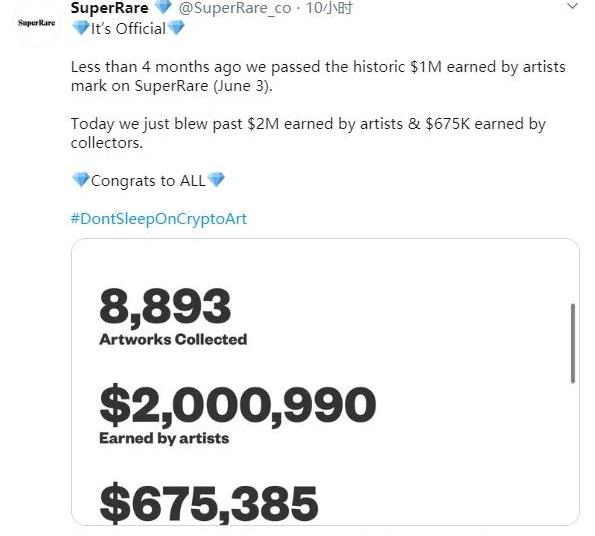
Task: Click the 10小时 timestamp link
Action: pyautogui.click(x=329, y=8)
